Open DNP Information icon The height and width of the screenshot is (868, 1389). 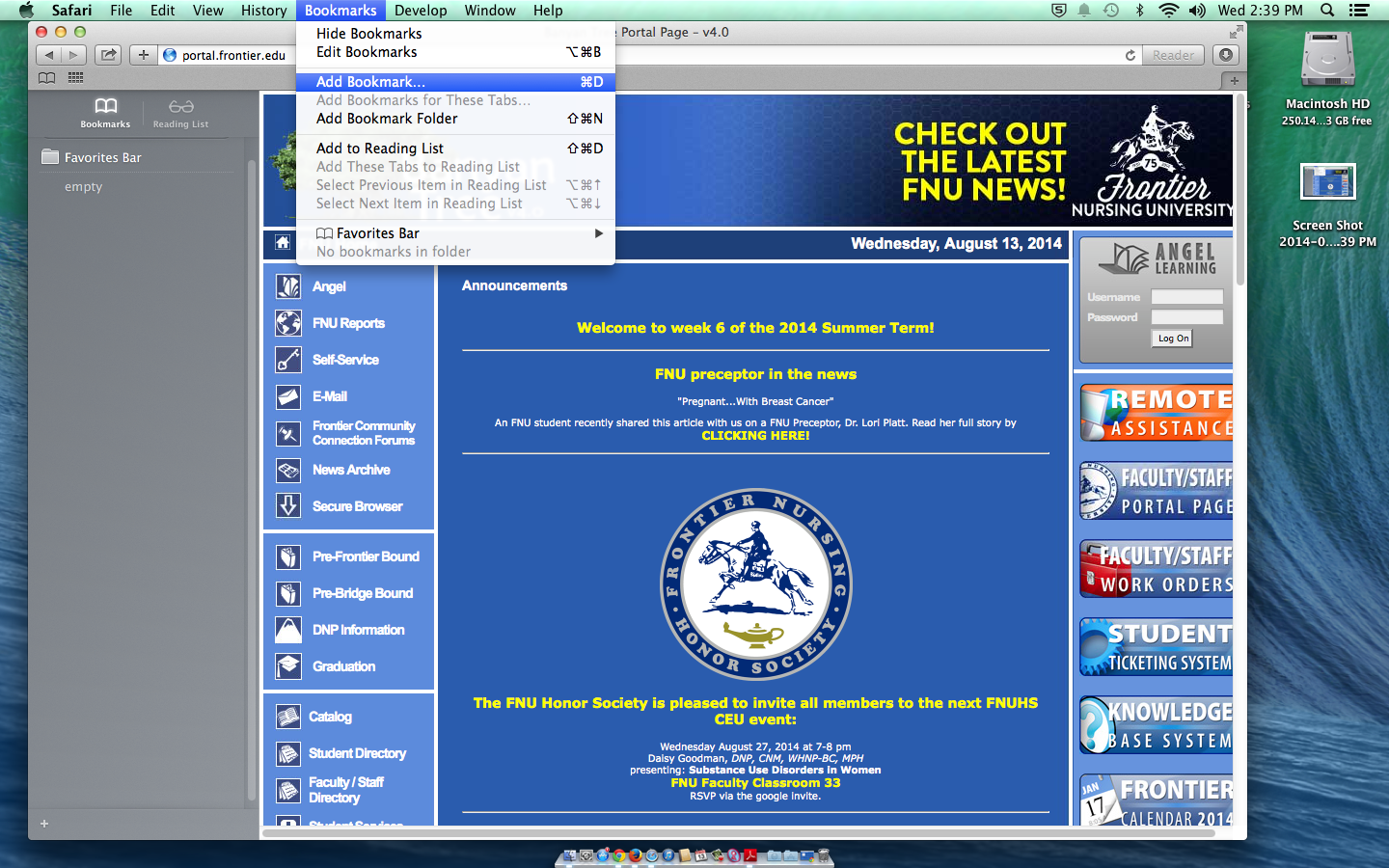[x=287, y=630]
